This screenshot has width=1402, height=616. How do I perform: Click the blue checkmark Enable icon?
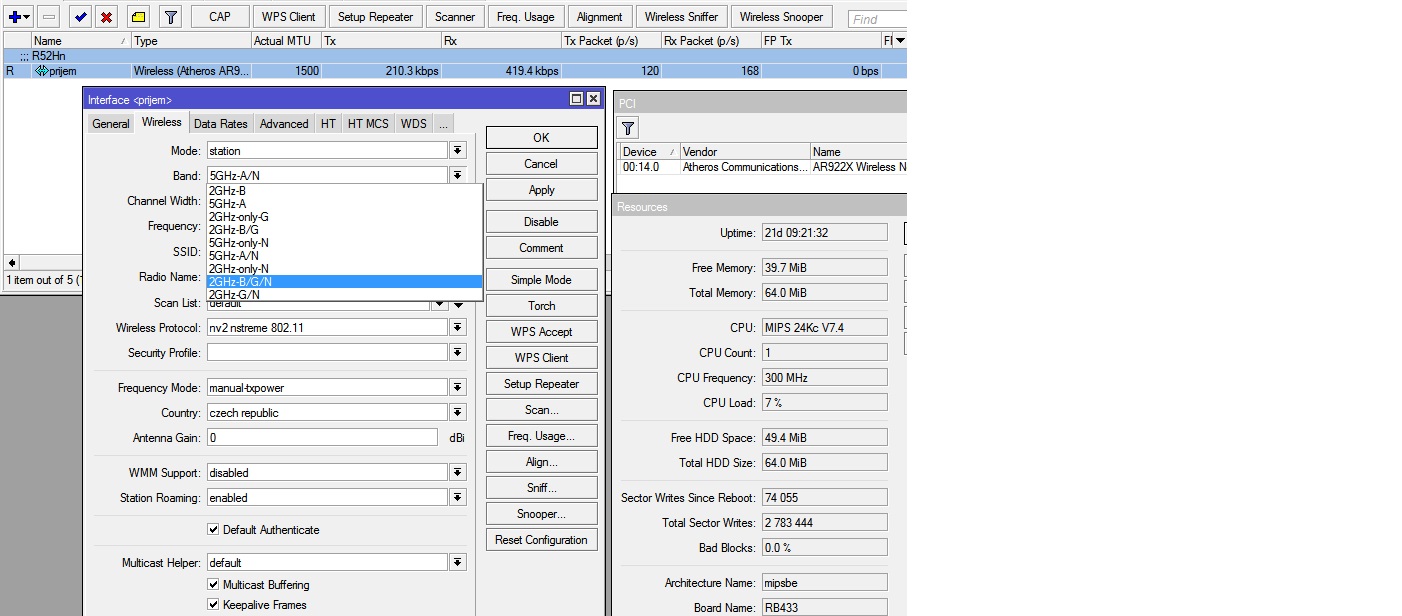coord(81,17)
